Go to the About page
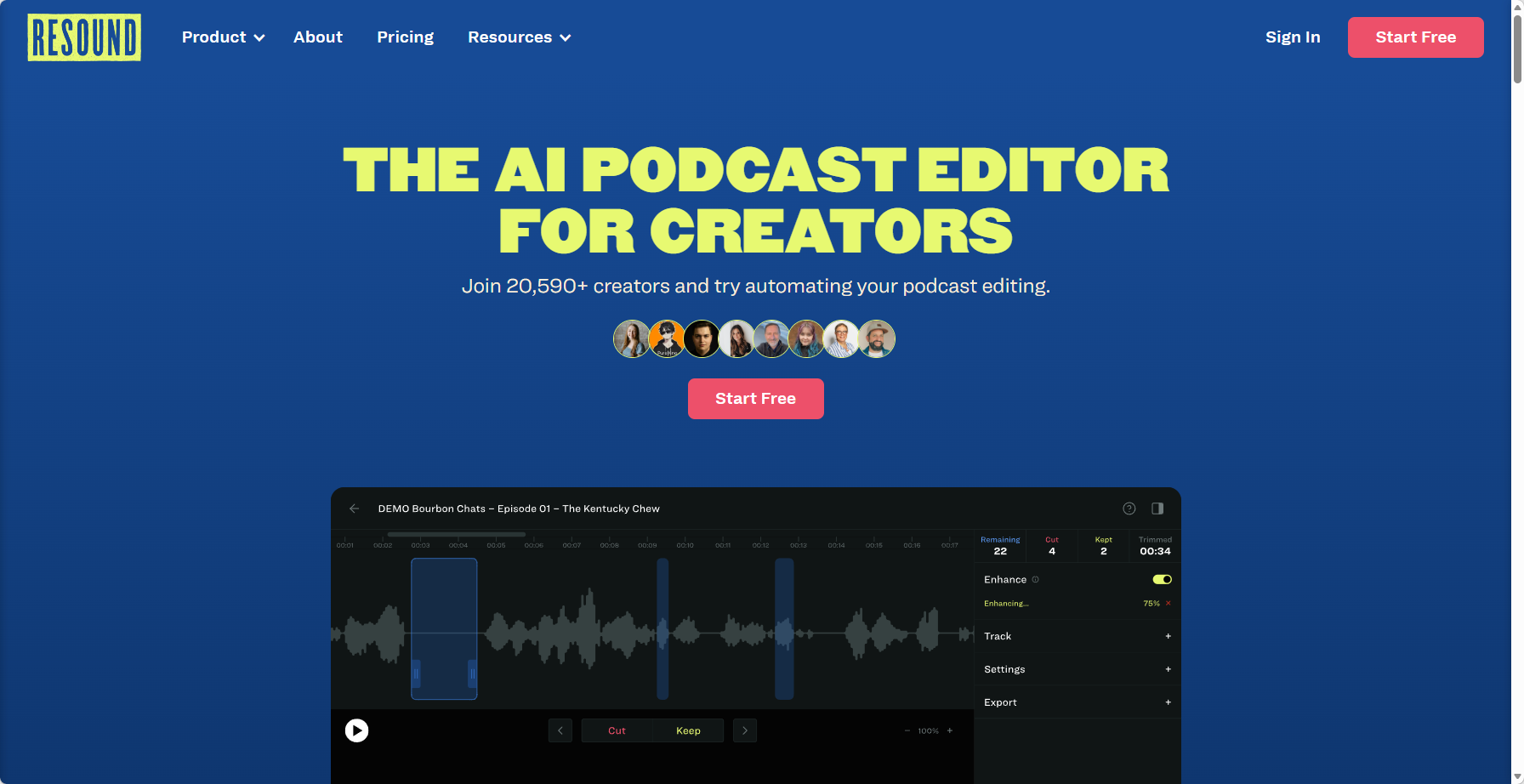This screenshot has height=784, width=1524. [x=318, y=37]
